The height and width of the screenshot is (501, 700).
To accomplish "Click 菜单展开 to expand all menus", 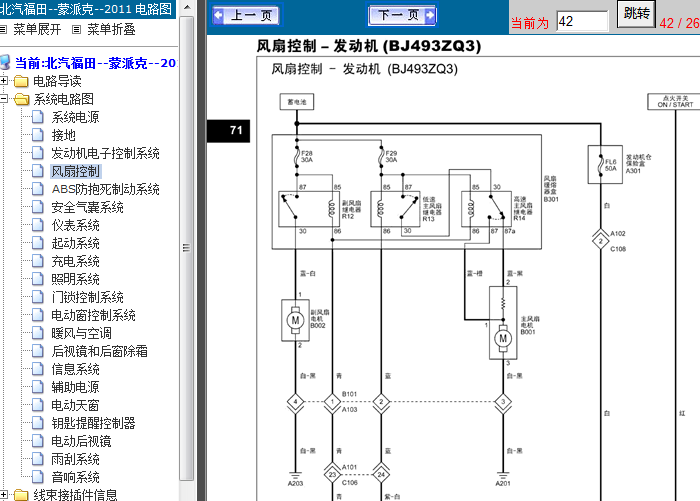I will (37, 29).
